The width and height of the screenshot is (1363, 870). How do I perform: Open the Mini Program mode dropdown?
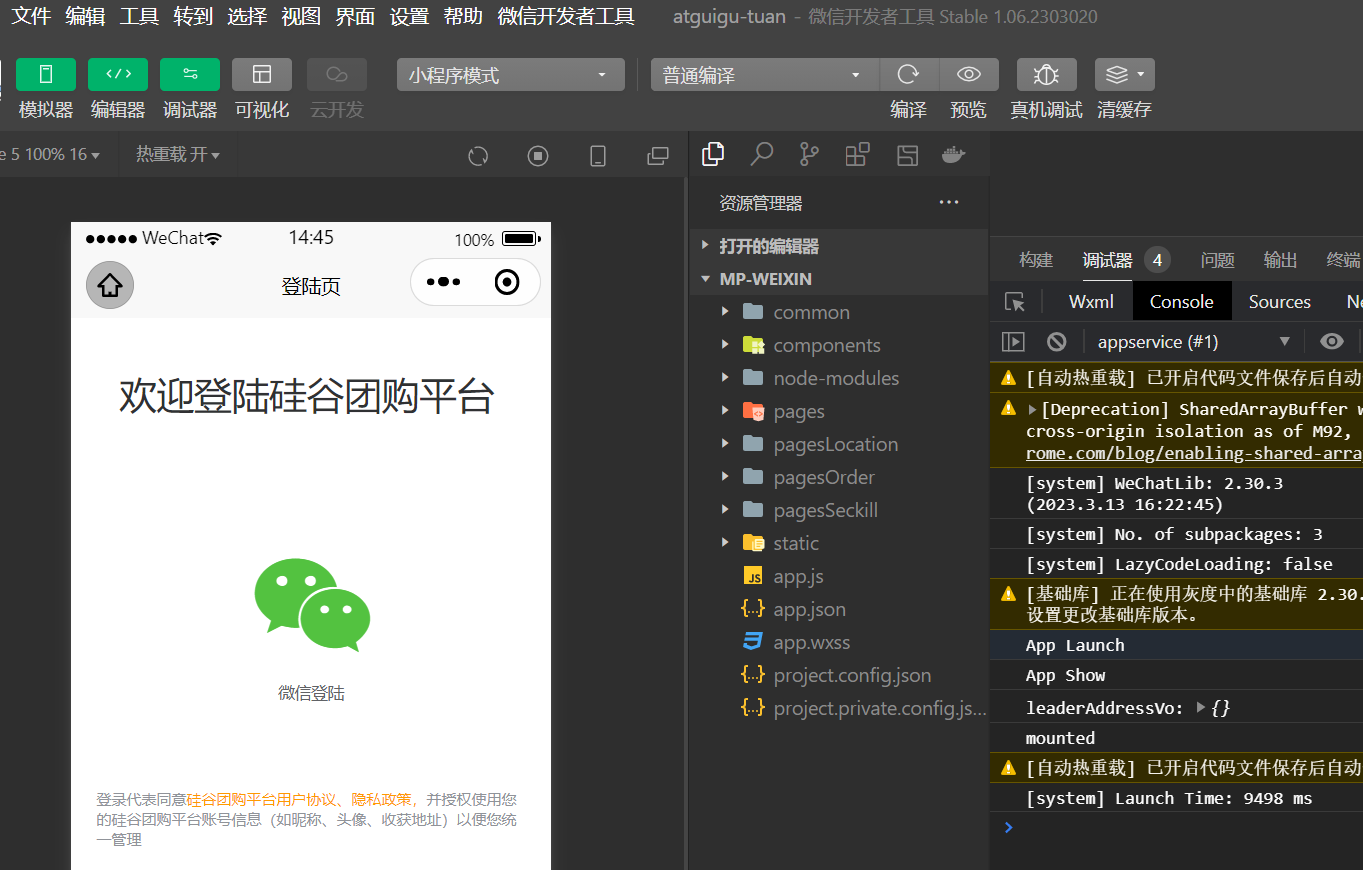(x=510, y=75)
